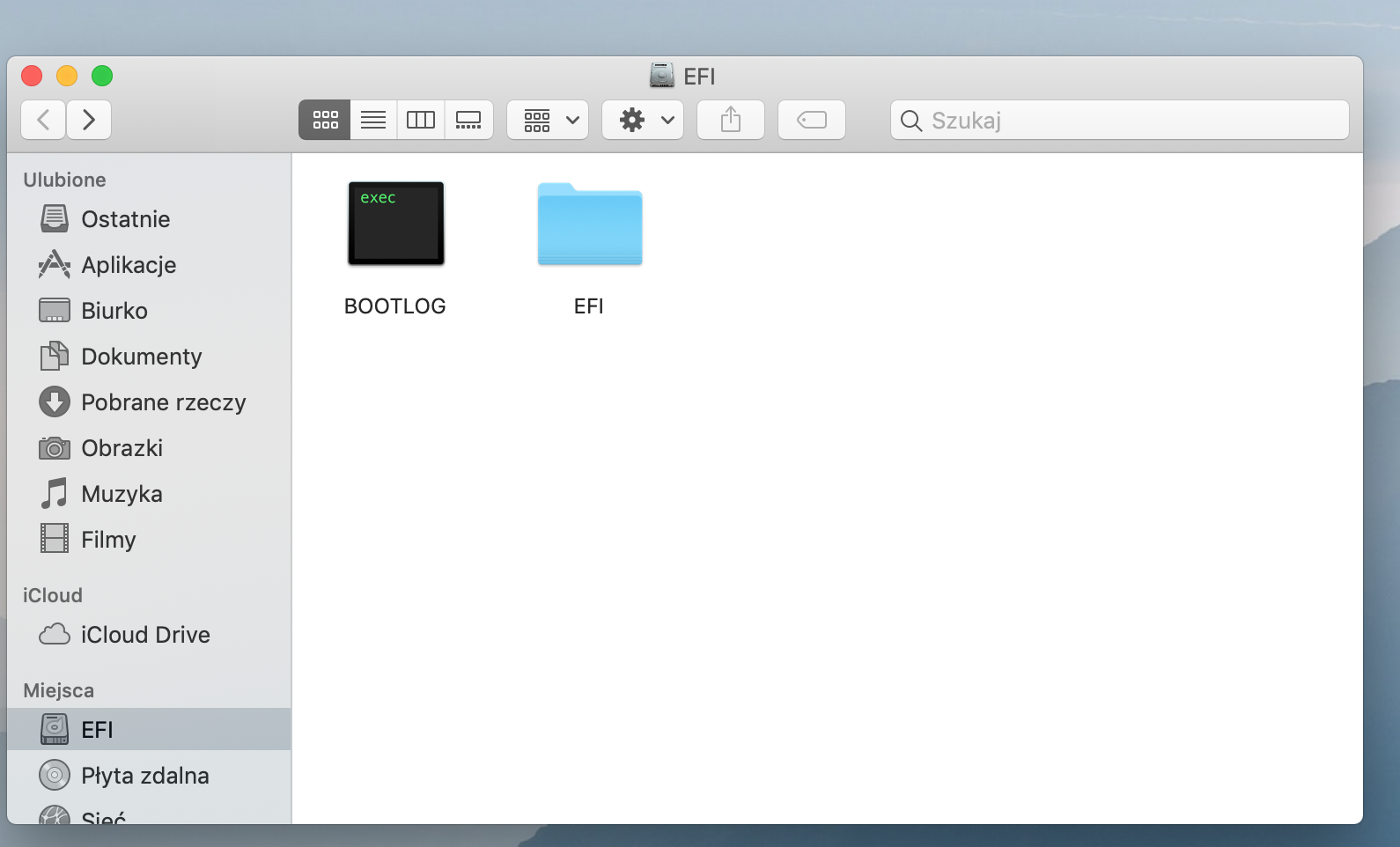
Task: Switch to gallery view mode
Action: (468, 120)
